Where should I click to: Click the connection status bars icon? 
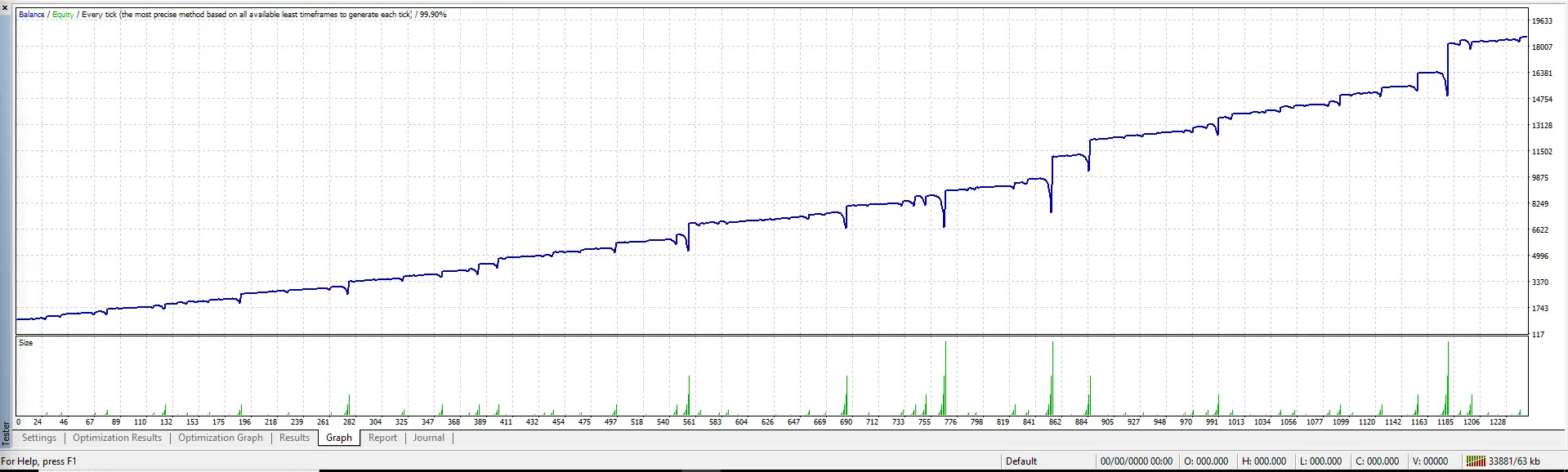(x=1476, y=461)
